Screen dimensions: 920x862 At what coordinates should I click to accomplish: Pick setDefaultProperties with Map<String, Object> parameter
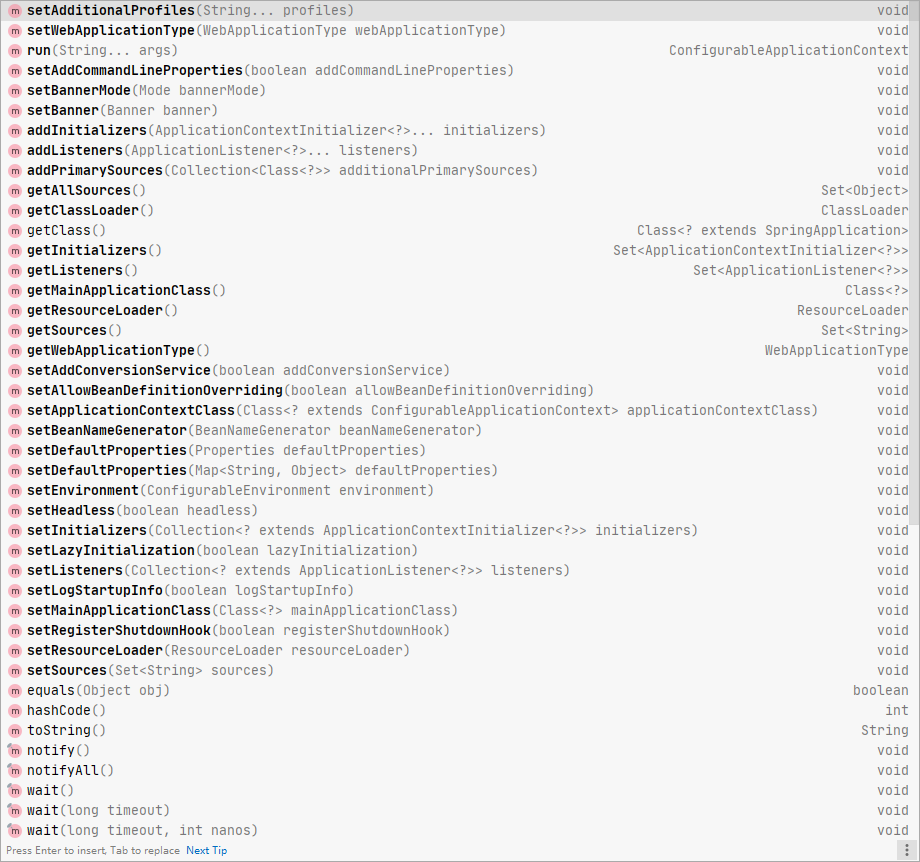pyautogui.click(x=262, y=470)
